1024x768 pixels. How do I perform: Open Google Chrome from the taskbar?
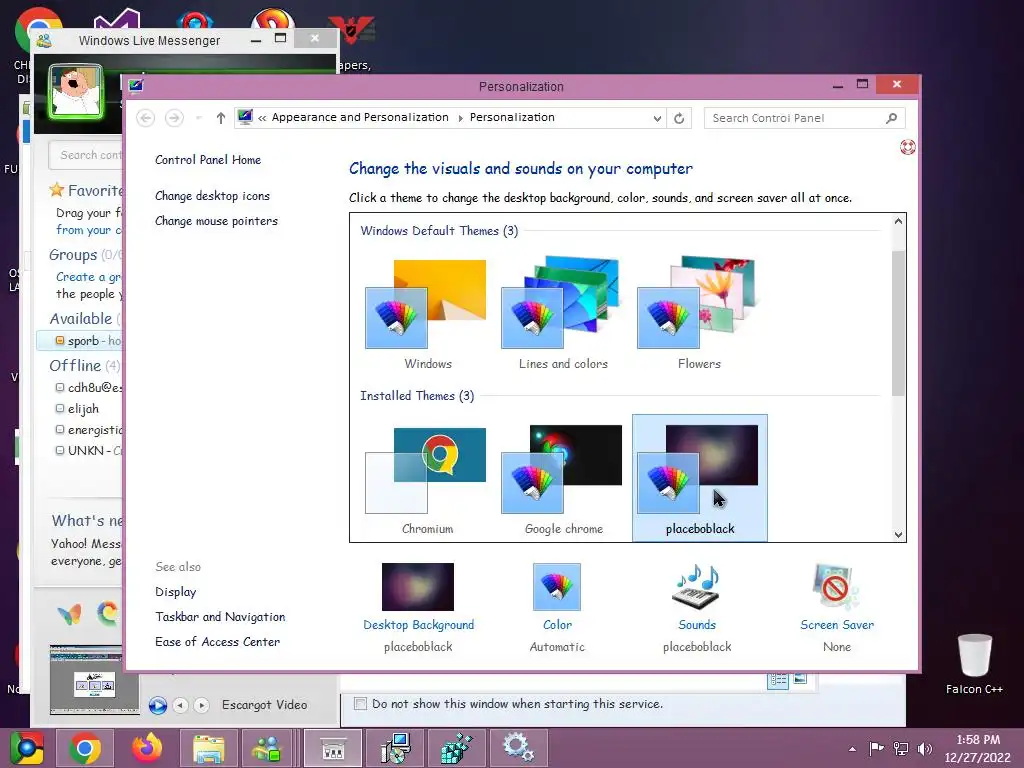pyautogui.click(x=85, y=748)
